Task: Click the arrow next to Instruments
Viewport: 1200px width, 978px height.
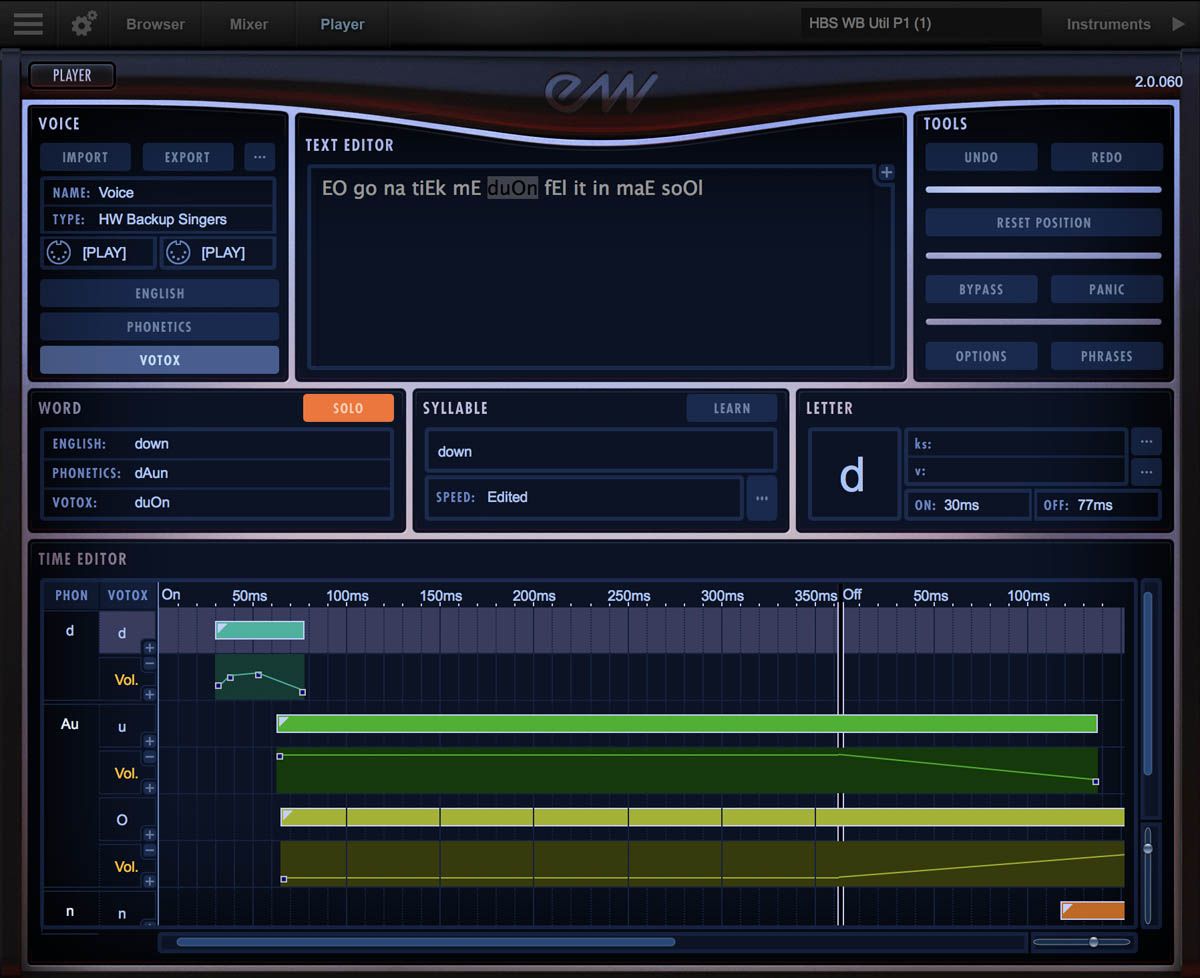Action: tap(1178, 24)
